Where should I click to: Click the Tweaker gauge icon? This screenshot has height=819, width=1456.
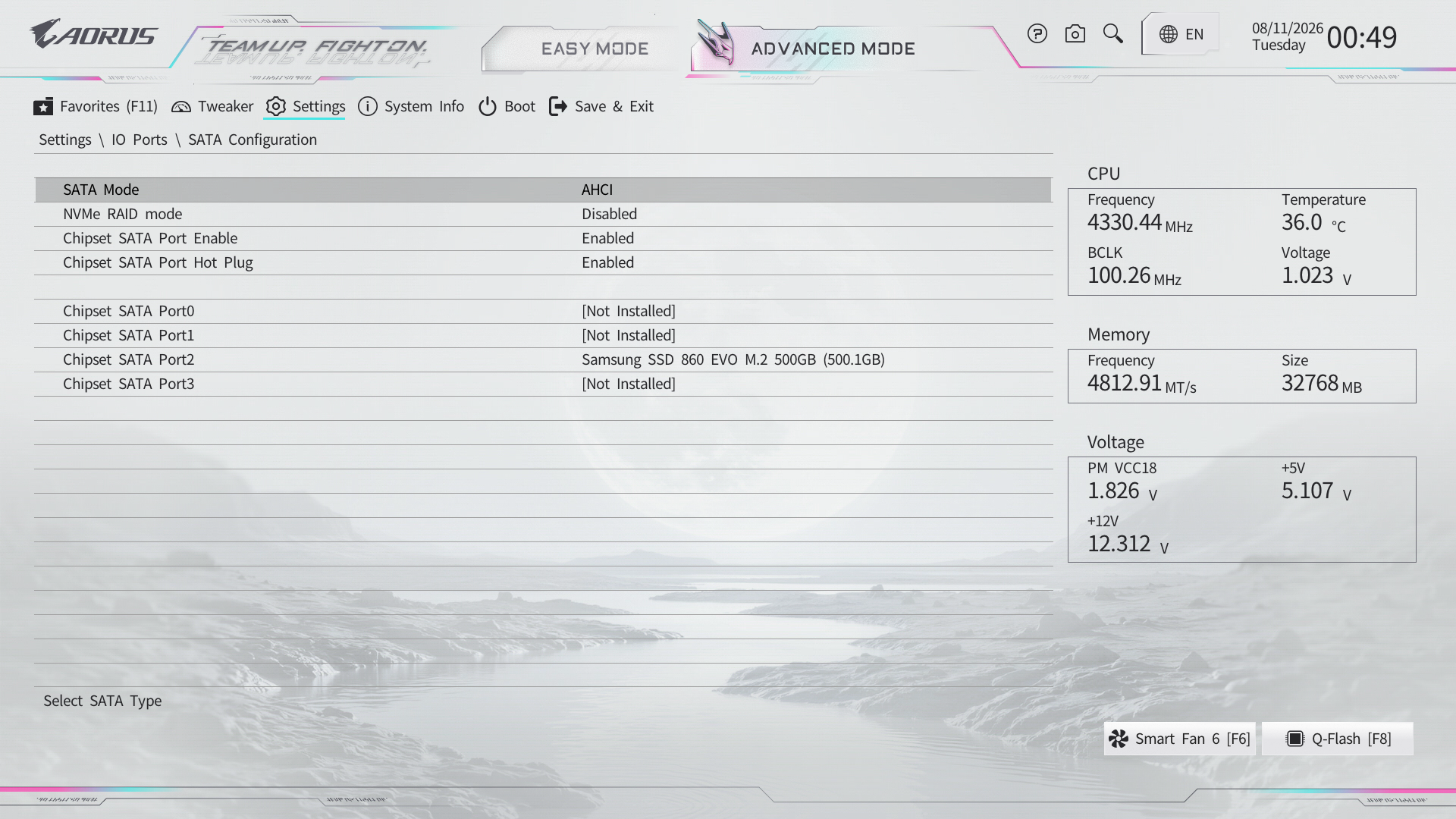pyautogui.click(x=181, y=106)
